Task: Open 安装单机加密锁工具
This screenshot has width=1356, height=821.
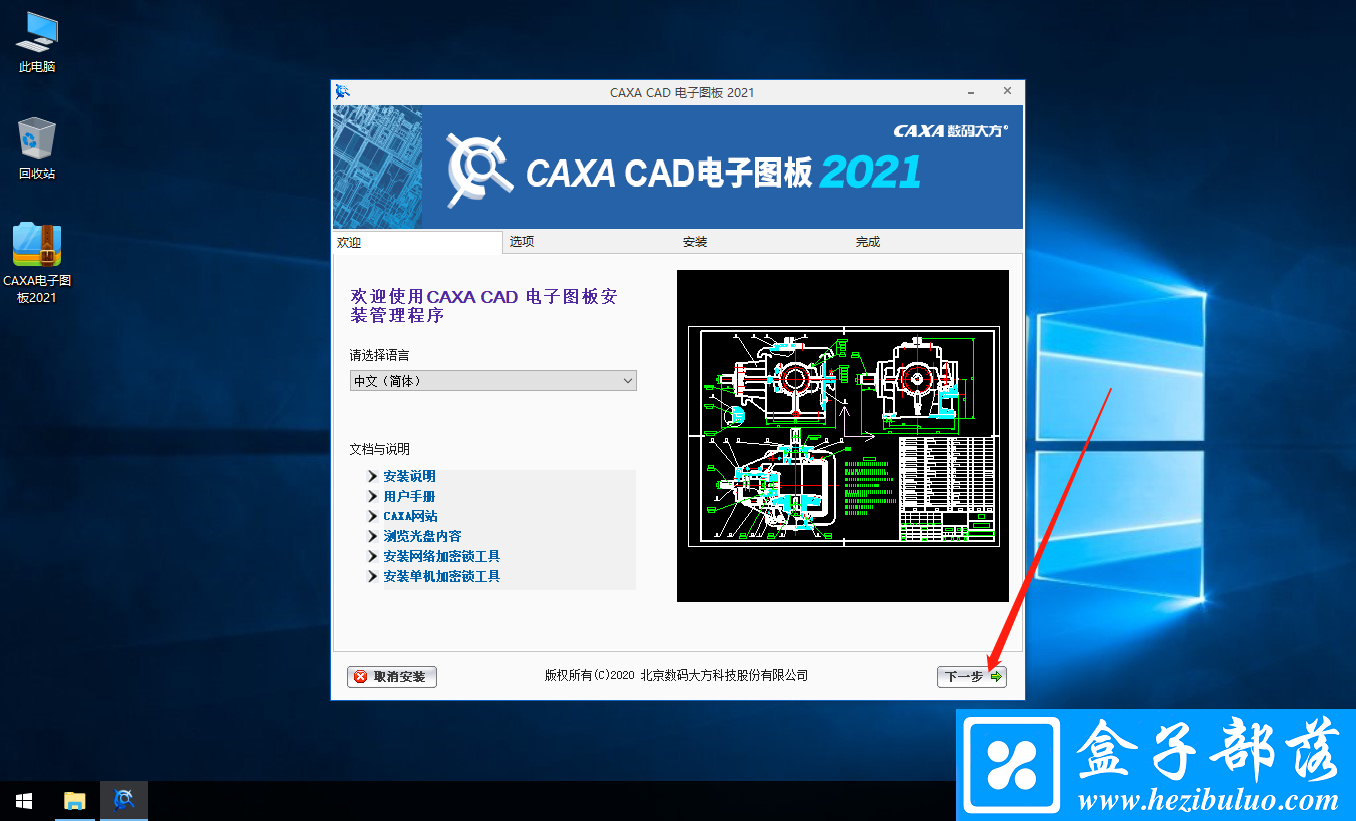Action: 441,576
